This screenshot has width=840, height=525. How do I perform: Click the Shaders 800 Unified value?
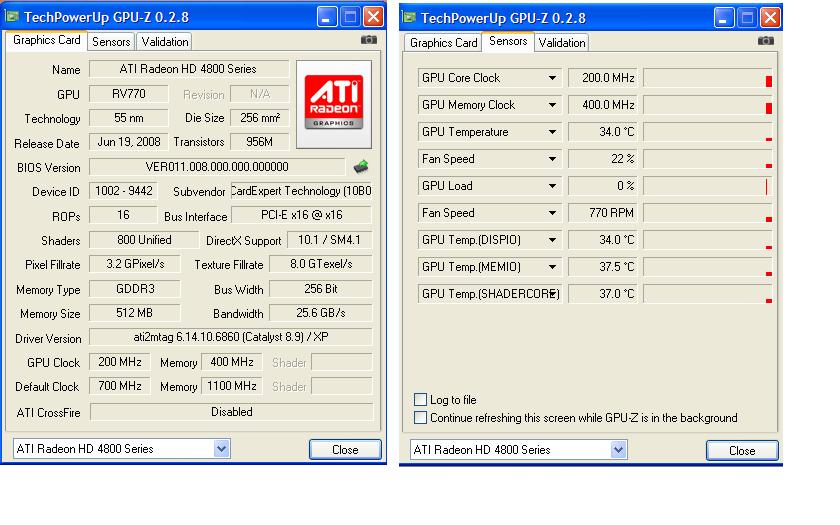pos(144,239)
